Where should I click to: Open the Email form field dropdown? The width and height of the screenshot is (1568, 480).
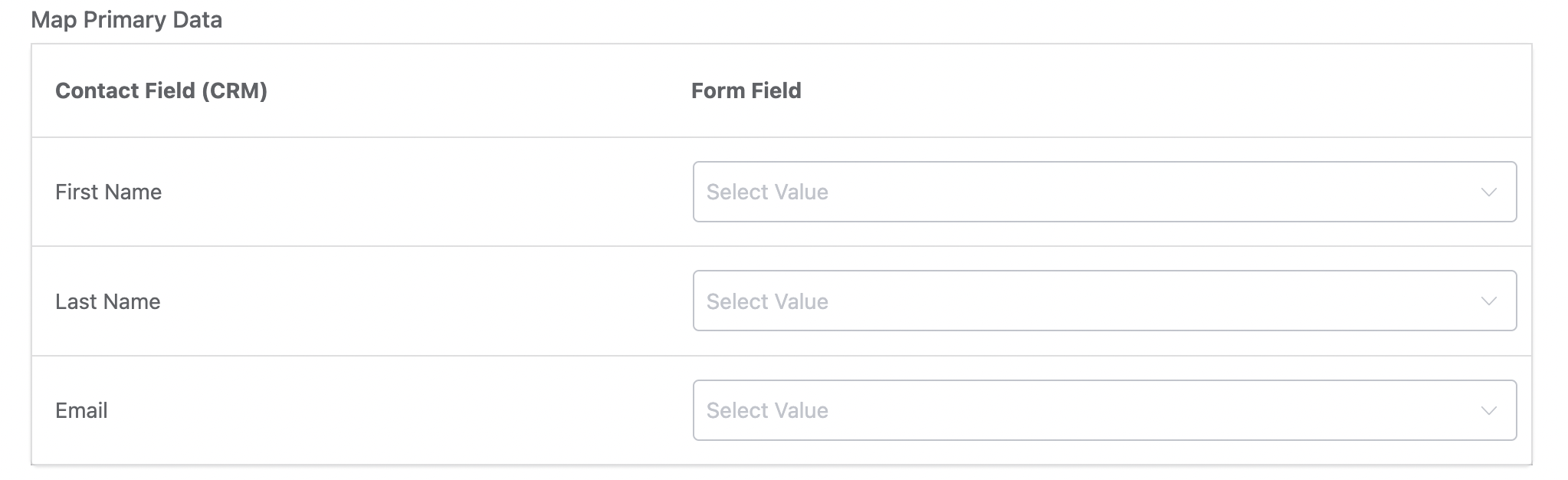(1104, 410)
